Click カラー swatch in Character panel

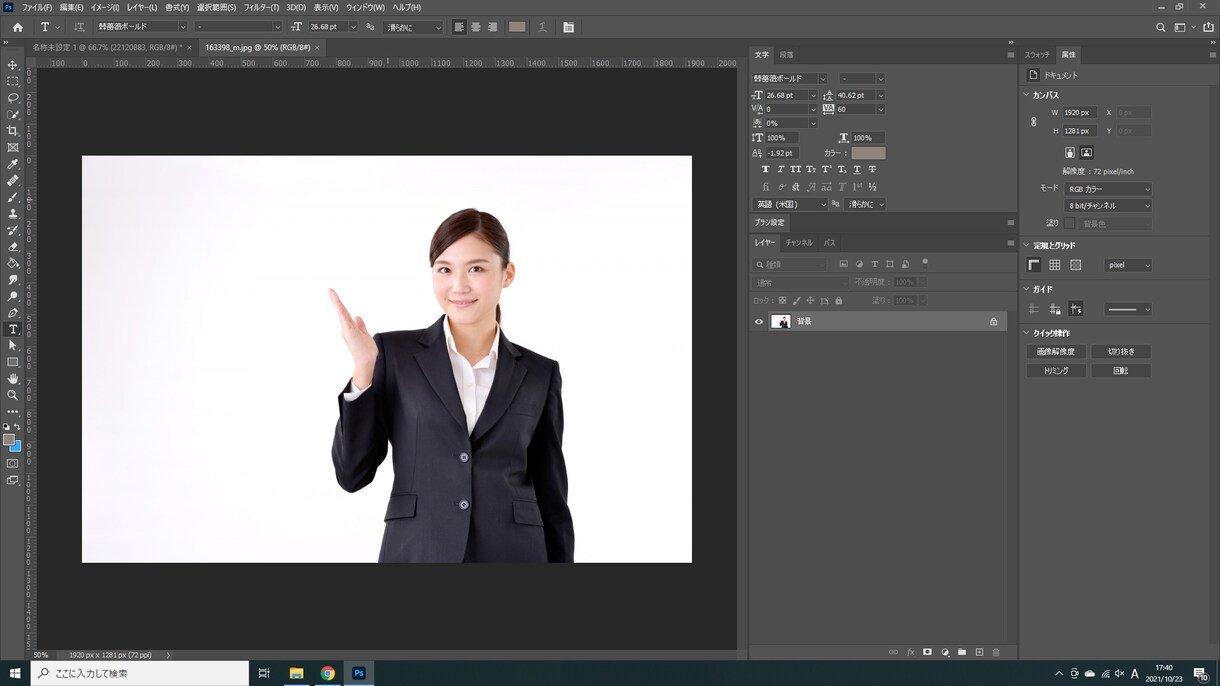868,153
